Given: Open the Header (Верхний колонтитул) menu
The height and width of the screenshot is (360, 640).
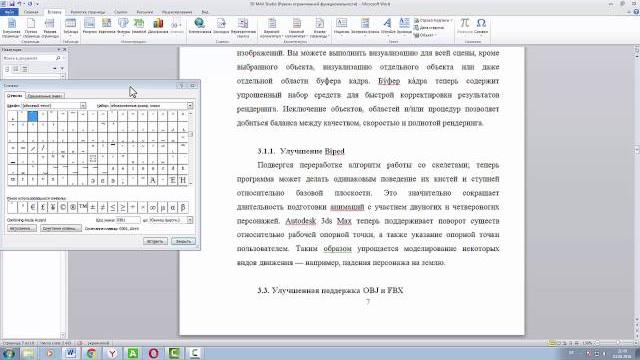Looking at the screenshot, I should coord(271,28).
